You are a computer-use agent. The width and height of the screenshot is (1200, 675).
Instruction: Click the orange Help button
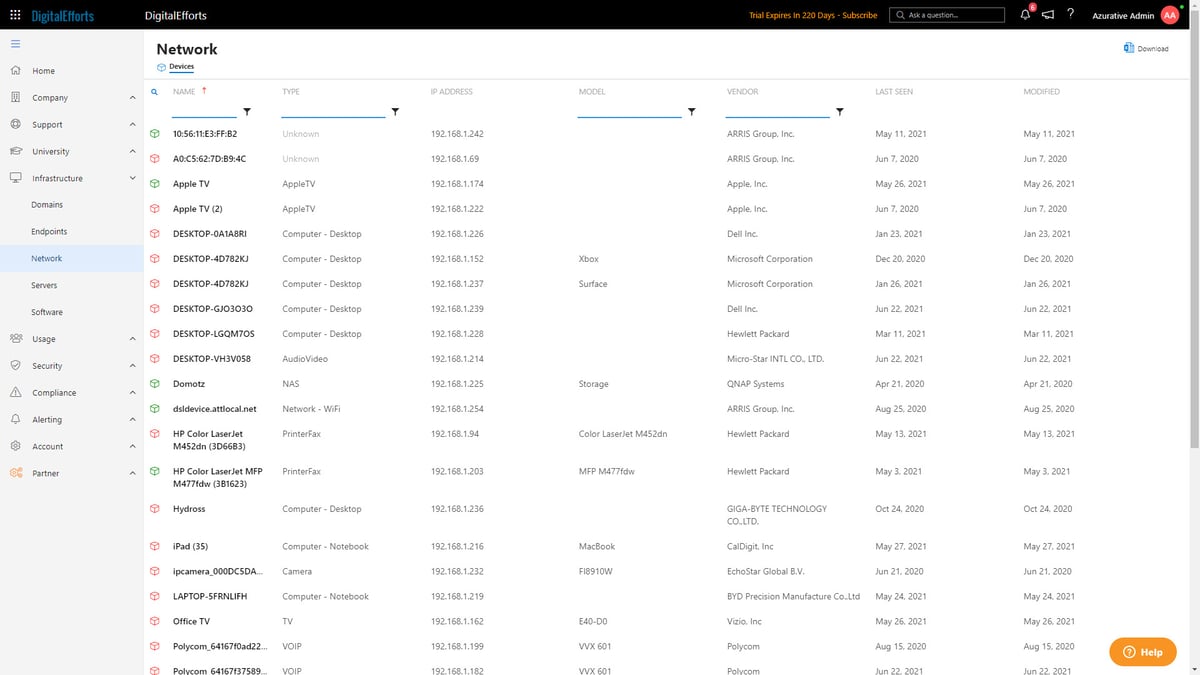point(1143,652)
